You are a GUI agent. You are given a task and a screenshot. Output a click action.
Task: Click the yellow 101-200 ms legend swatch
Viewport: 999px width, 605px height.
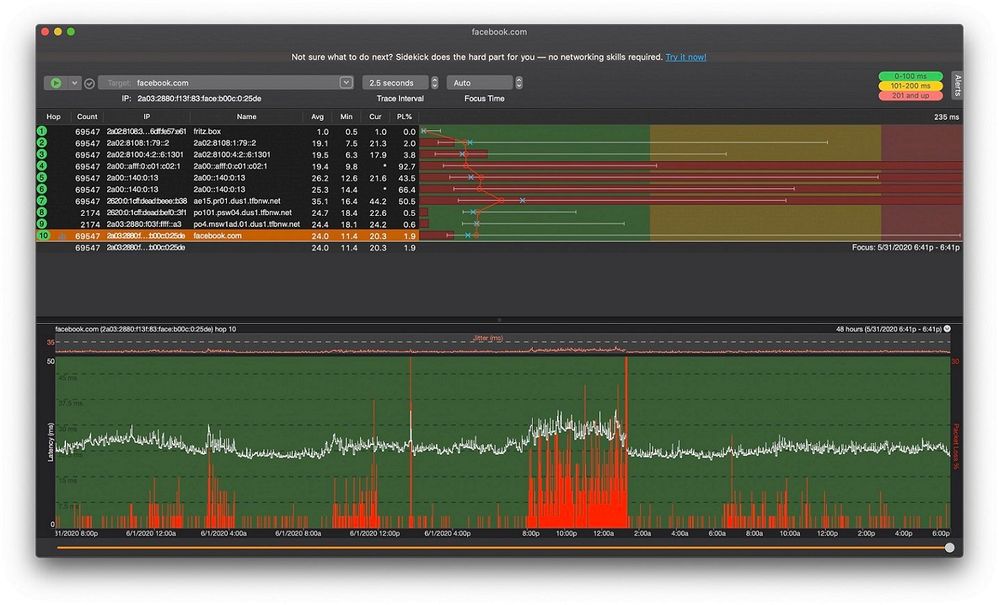(911, 85)
